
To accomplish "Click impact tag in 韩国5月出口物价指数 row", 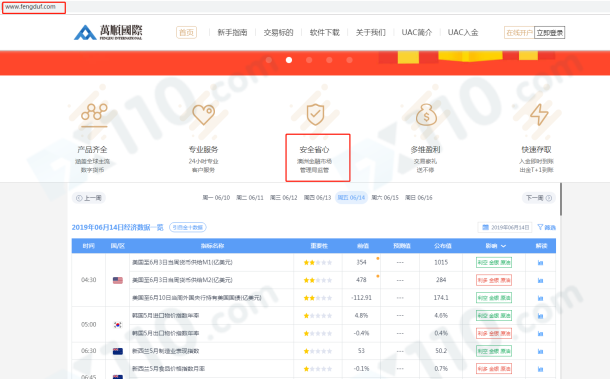I will click(494, 333).
